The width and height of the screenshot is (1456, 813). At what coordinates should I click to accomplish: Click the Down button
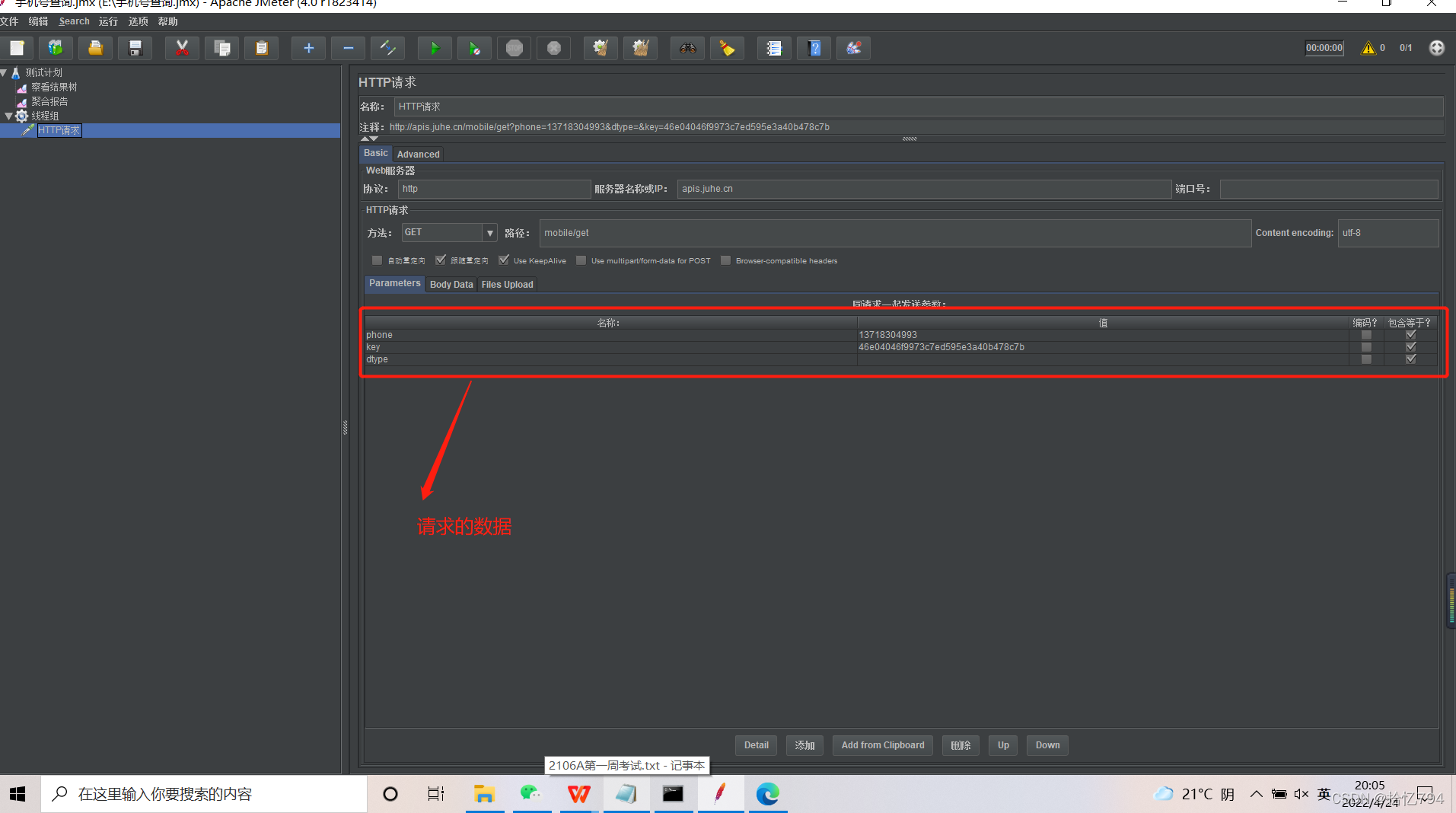pyautogui.click(x=1047, y=745)
